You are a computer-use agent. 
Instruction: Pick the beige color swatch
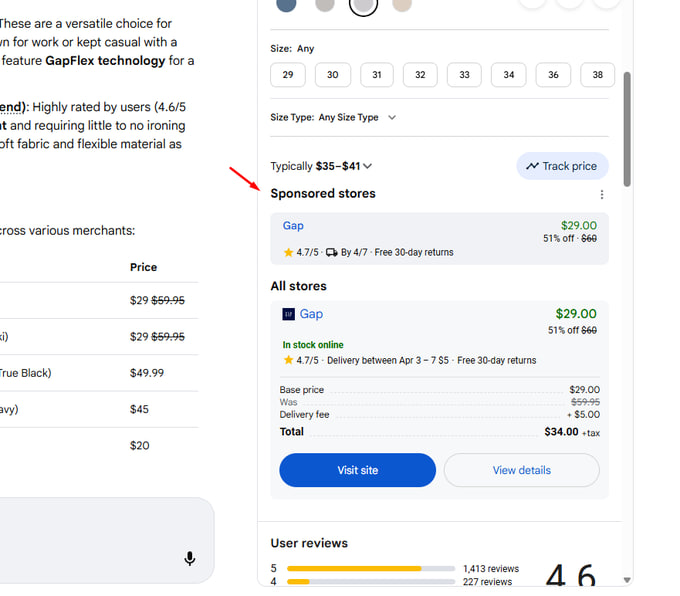[x=402, y=4]
